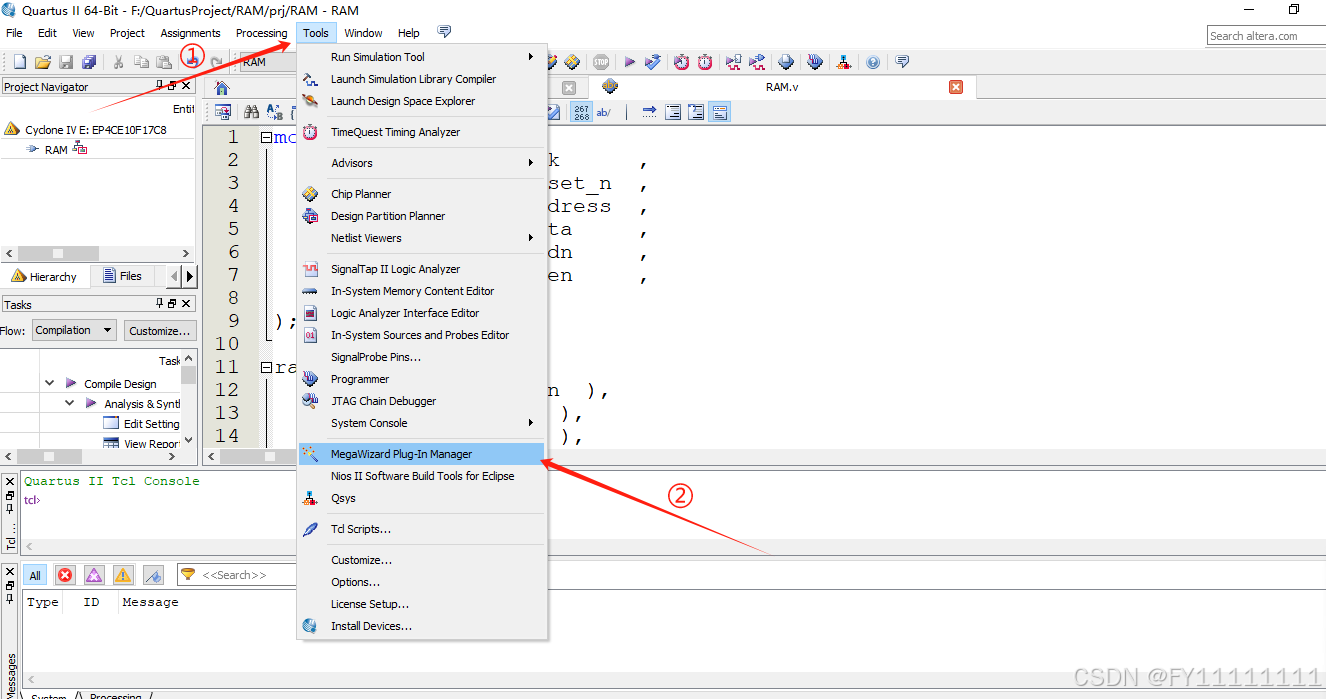
Task: Click the Search altera.com field
Action: 1266,35
